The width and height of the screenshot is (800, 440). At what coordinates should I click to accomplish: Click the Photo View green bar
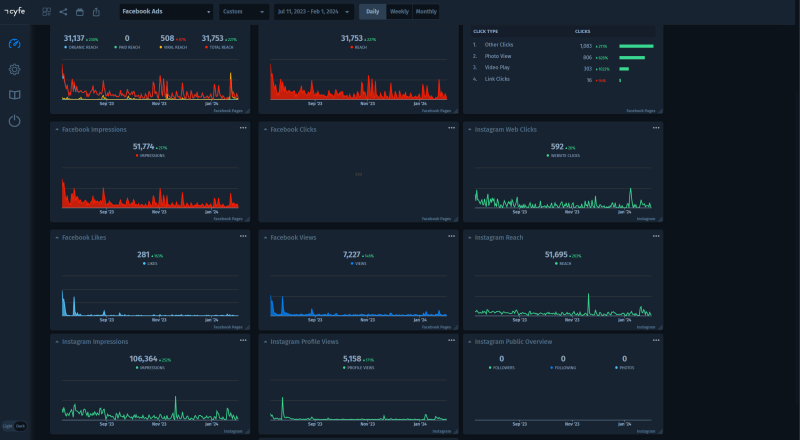point(632,58)
